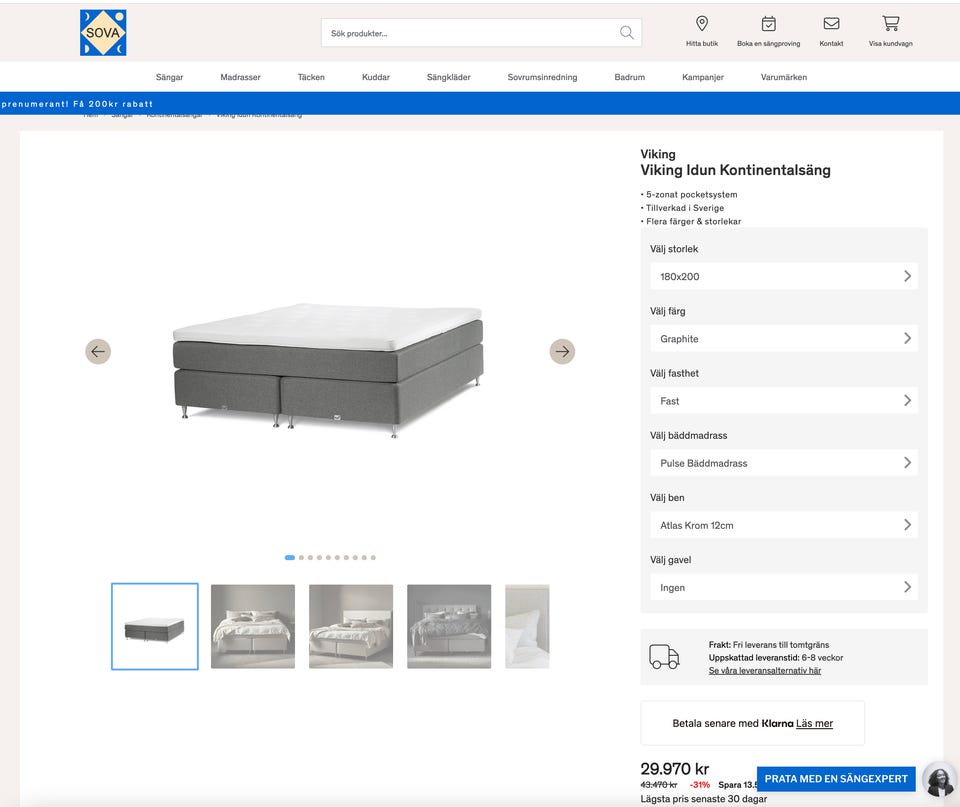
Task: Expand the Välj storlek 180x200 dropdown
Action: [783, 276]
